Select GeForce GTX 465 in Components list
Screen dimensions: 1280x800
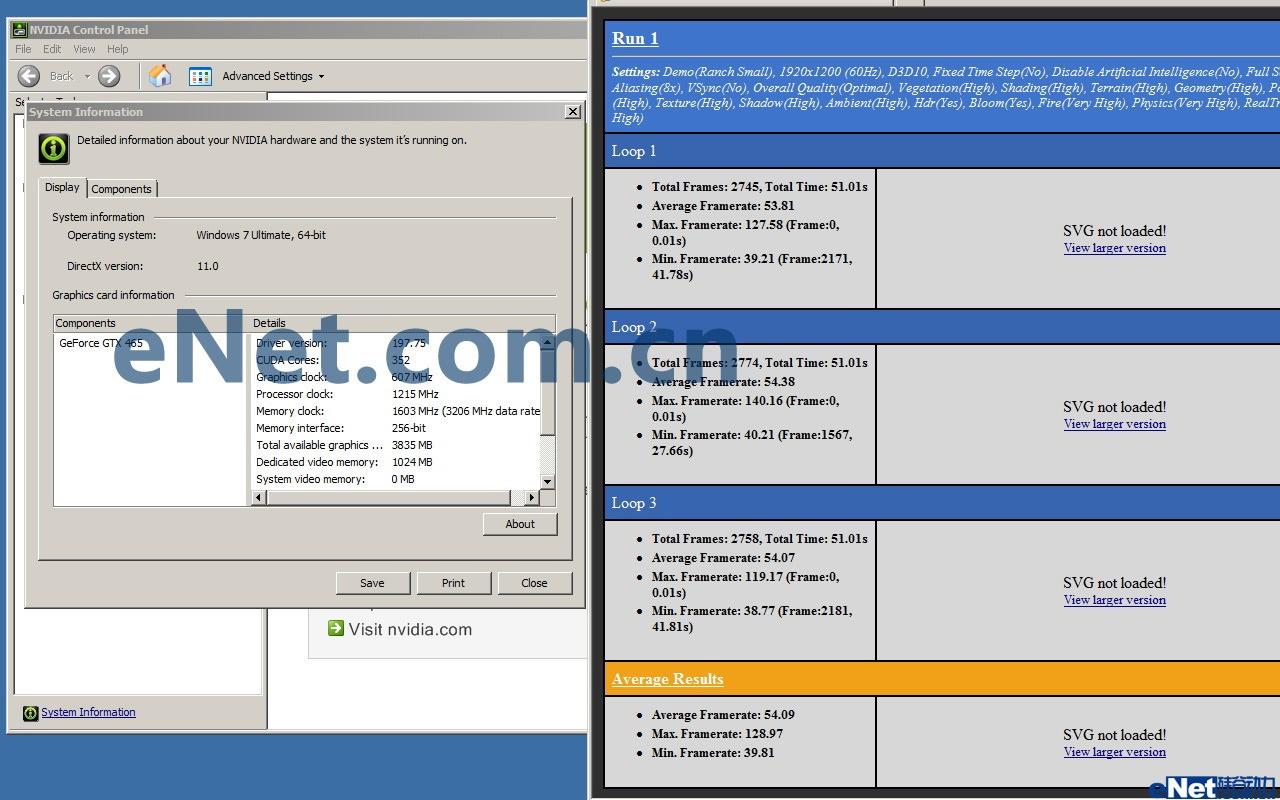(100, 343)
